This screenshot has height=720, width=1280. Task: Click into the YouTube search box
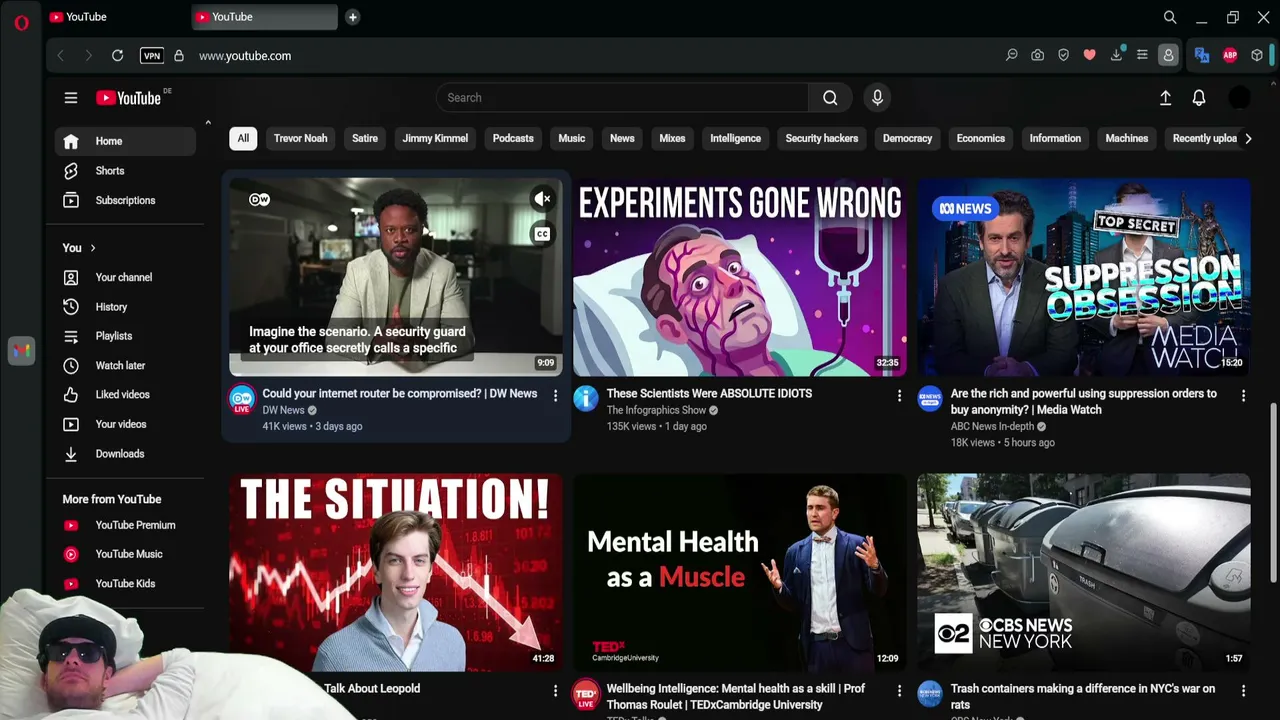click(622, 98)
